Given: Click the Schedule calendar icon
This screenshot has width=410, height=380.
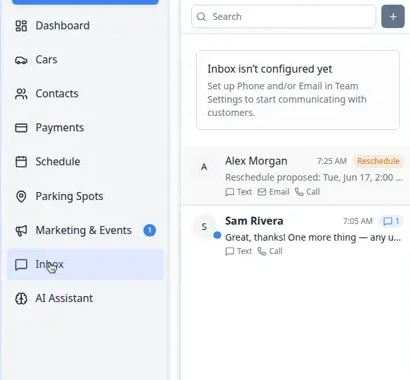Looking at the screenshot, I should 21,162.
